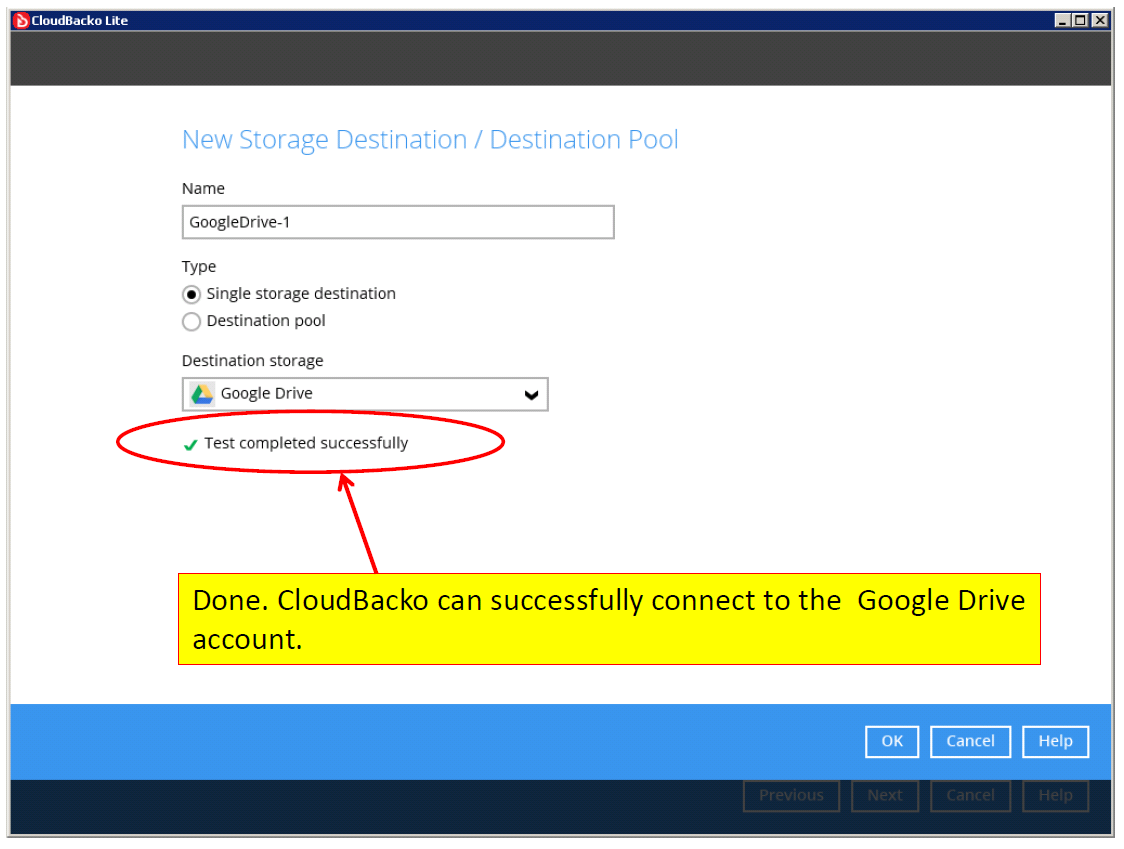Click Cancel in the blue bar
This screenshot has width=1124, height=849.
pyautogui.click(x=971, y=741)
